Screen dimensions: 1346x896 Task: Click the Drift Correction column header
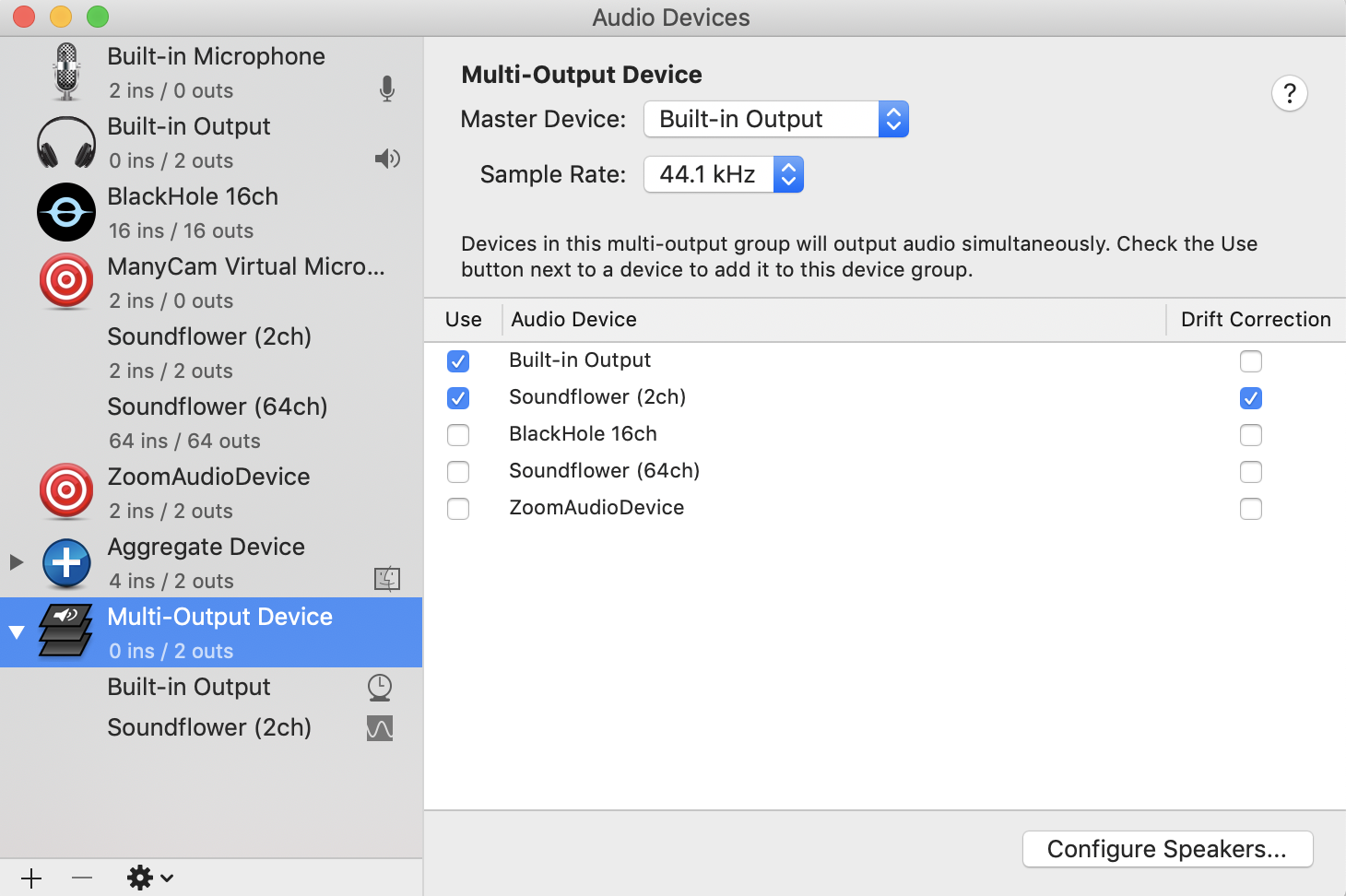tap(1256, 319)
